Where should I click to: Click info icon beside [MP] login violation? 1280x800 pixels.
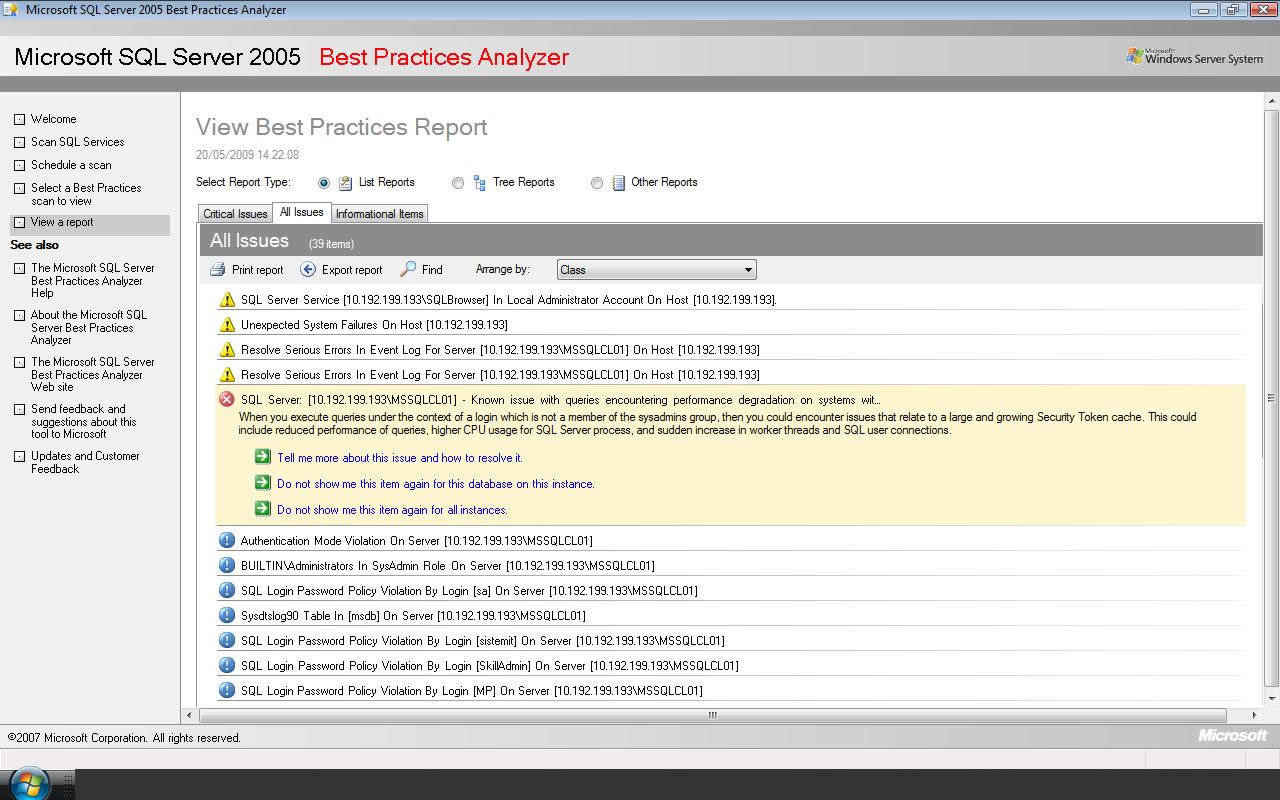[227, 690]
